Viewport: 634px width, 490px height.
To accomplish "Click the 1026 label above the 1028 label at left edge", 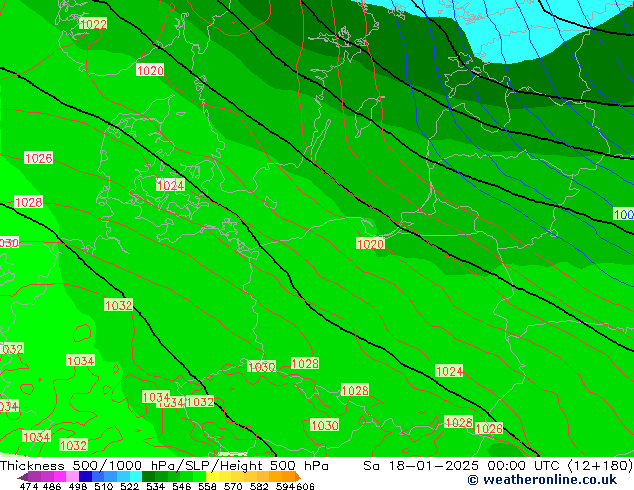I will click(x=38, y=158).
